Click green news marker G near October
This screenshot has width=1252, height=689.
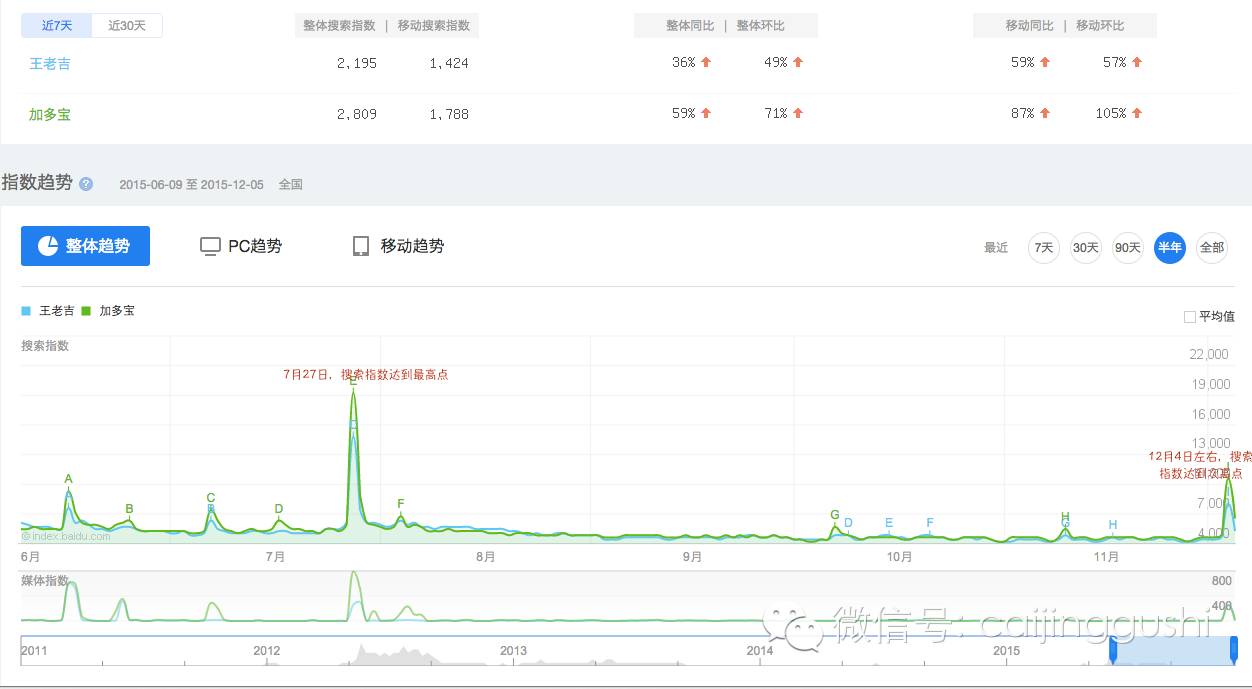[x=835, y=515]
